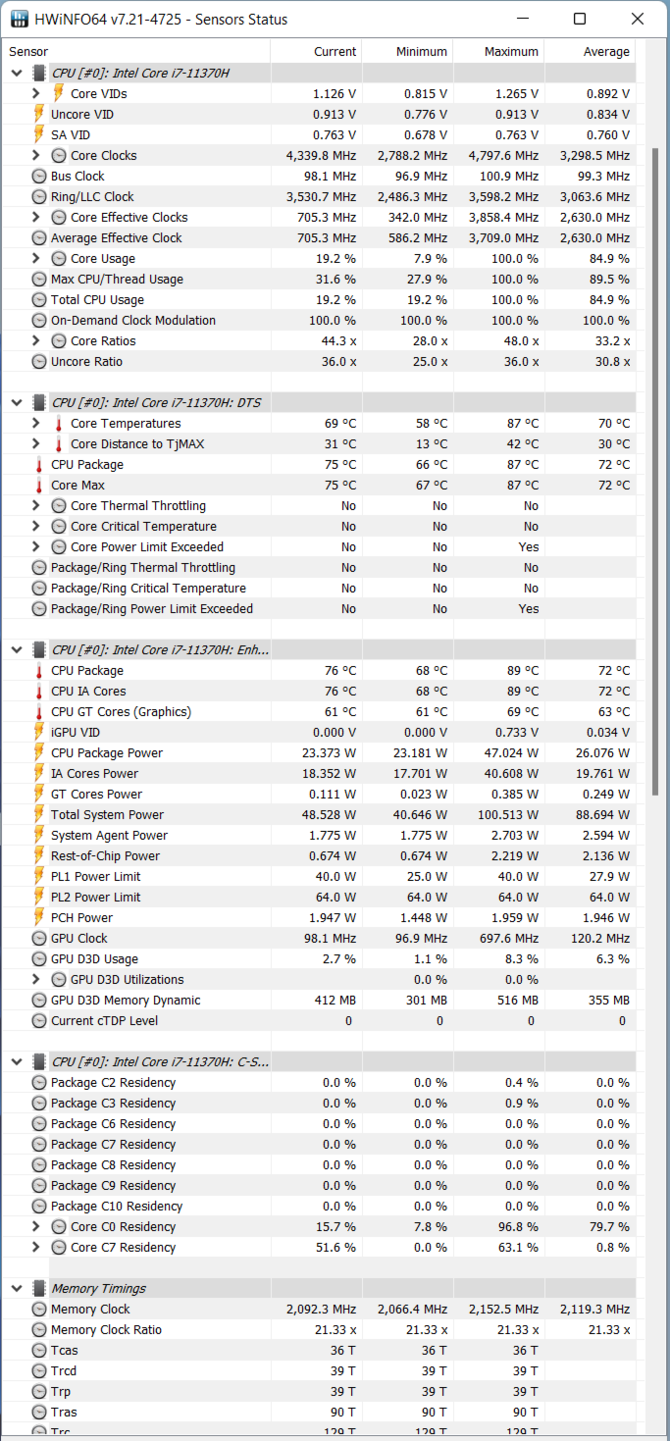Click the GPU Clock gauge icon
Screen dimensions: 670x1441
point(39,938)
